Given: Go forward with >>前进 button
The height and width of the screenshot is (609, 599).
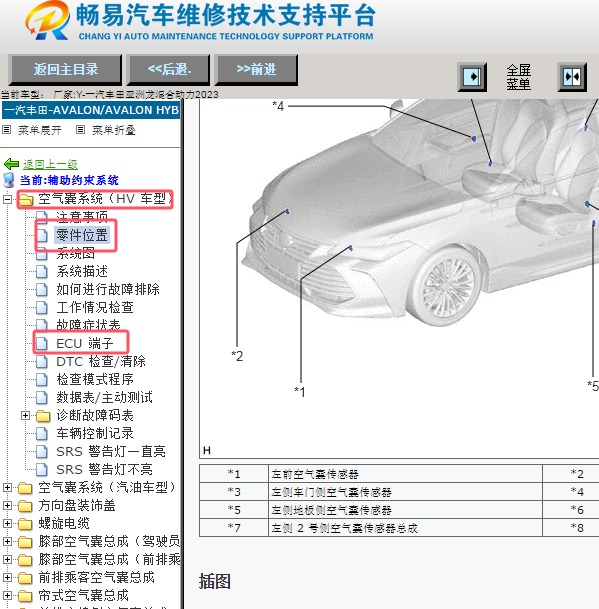Looking at the screenshot, I should click(256, 70).
